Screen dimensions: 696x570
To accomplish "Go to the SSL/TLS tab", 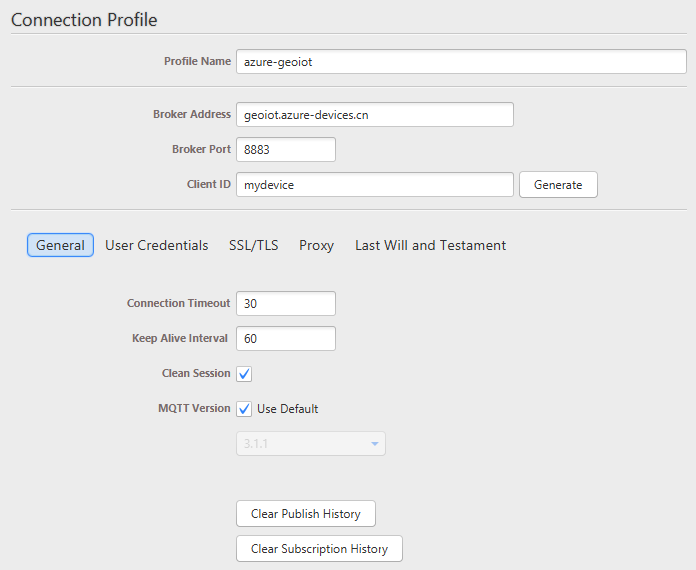I will point(254,245).
